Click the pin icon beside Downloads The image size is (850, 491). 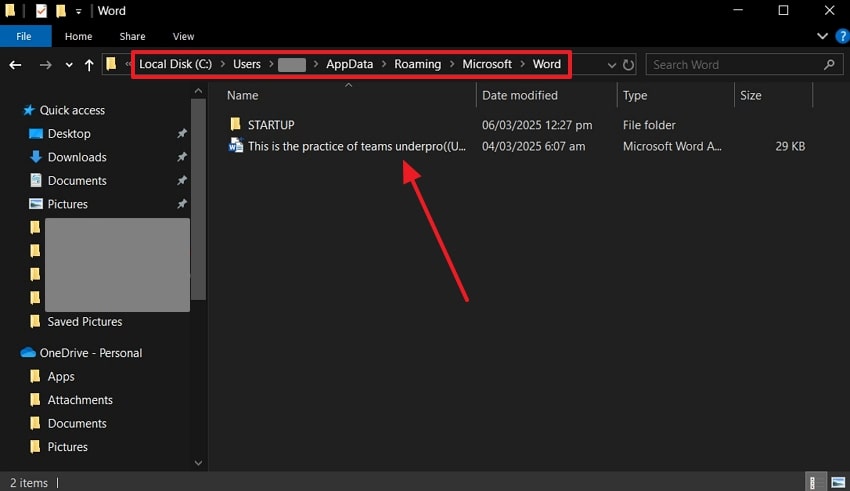182,157
